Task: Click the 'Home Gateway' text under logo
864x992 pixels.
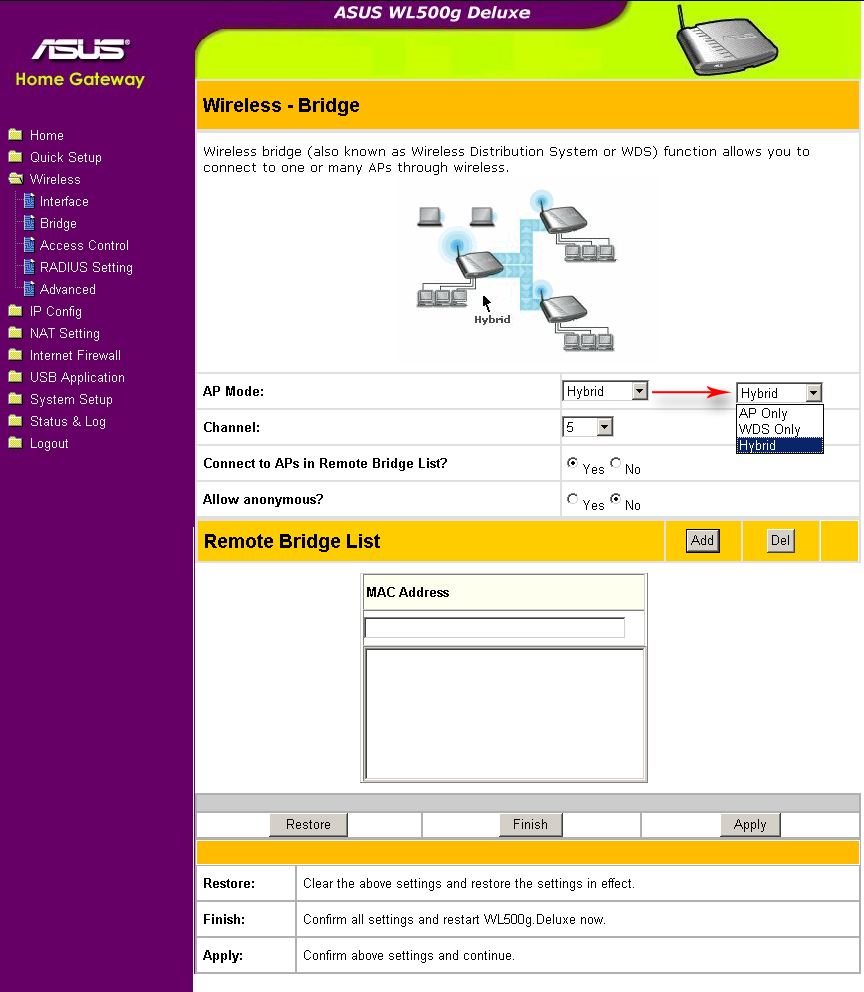Action: coord(80,79)
